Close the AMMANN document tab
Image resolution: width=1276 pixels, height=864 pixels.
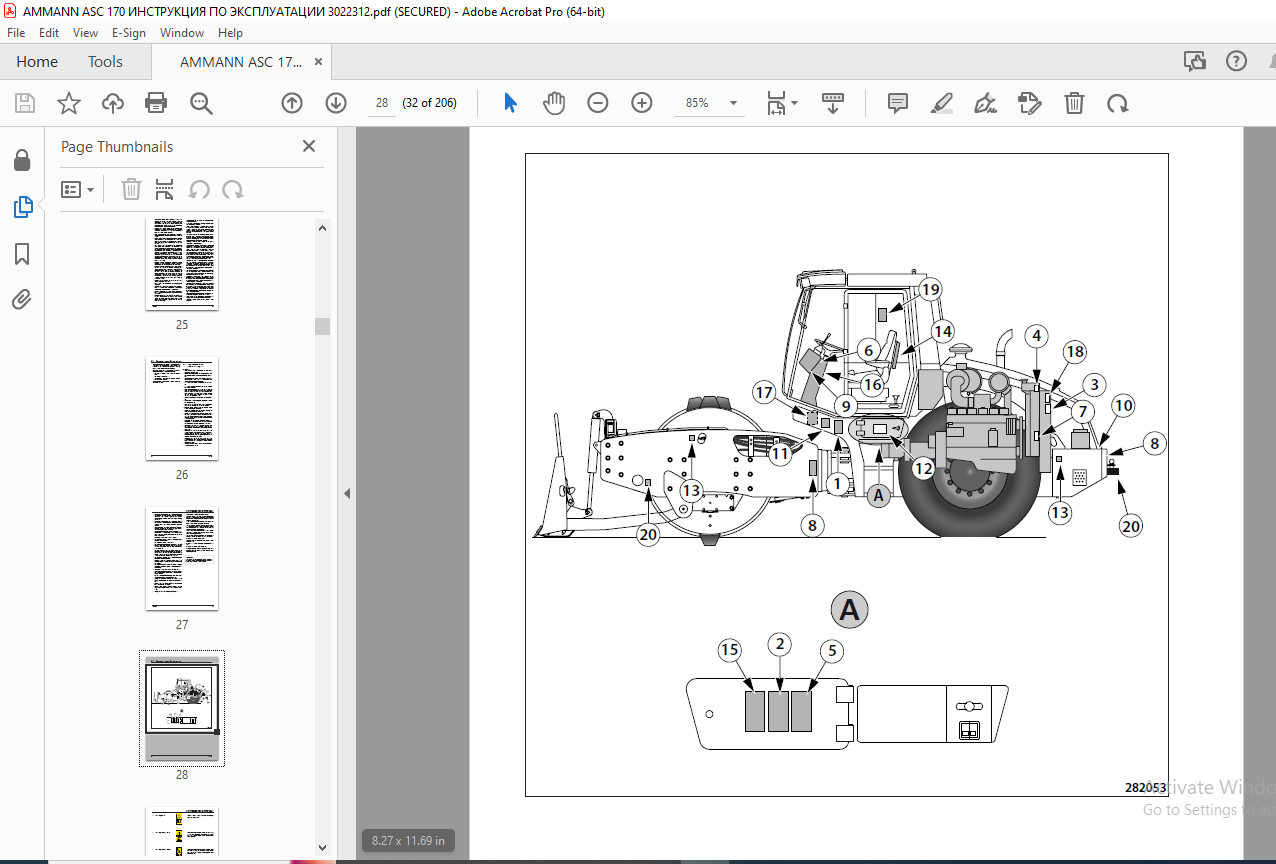(319, 62)
